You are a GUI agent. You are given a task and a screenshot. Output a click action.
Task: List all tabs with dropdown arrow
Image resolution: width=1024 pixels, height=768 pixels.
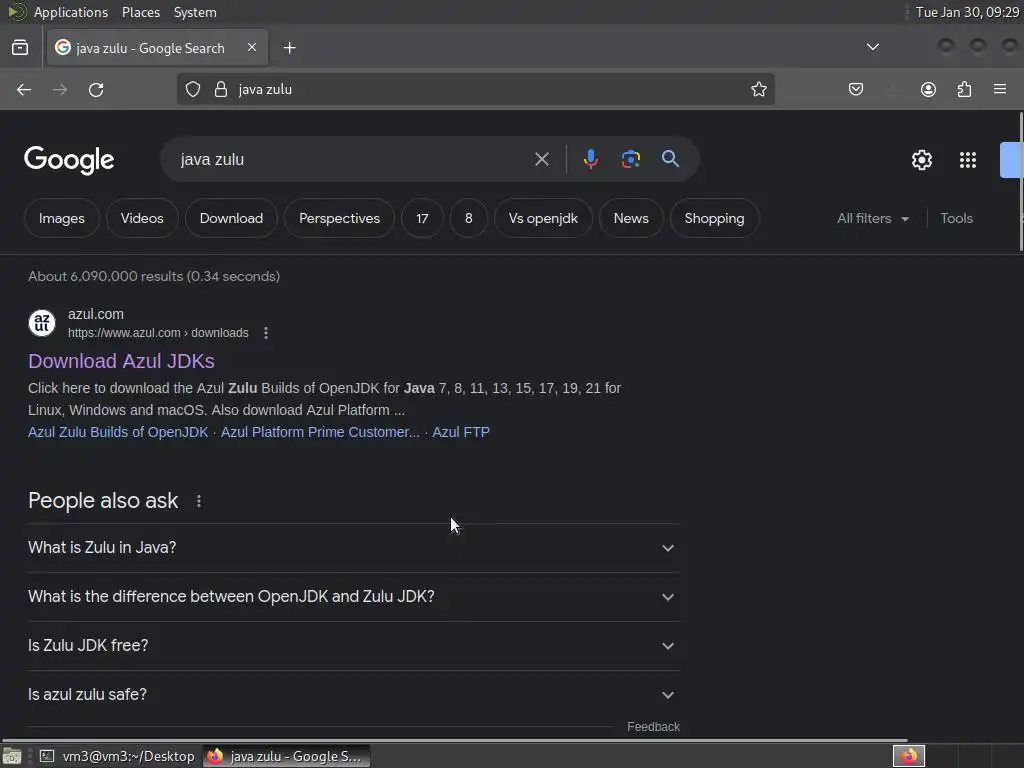[872, 47]
